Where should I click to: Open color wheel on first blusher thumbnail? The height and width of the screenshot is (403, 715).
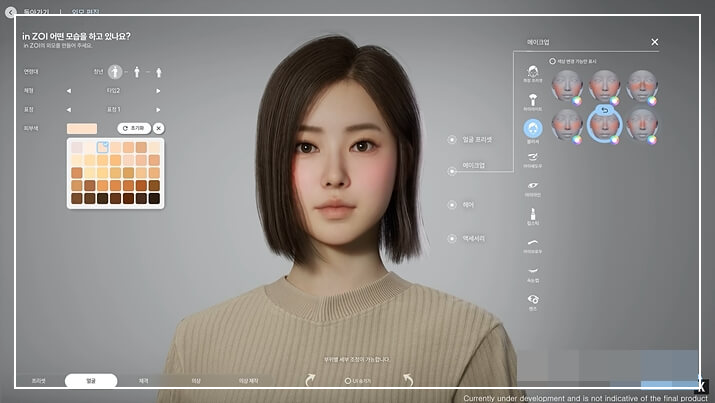pyautogui.click(x=577, y=101)
